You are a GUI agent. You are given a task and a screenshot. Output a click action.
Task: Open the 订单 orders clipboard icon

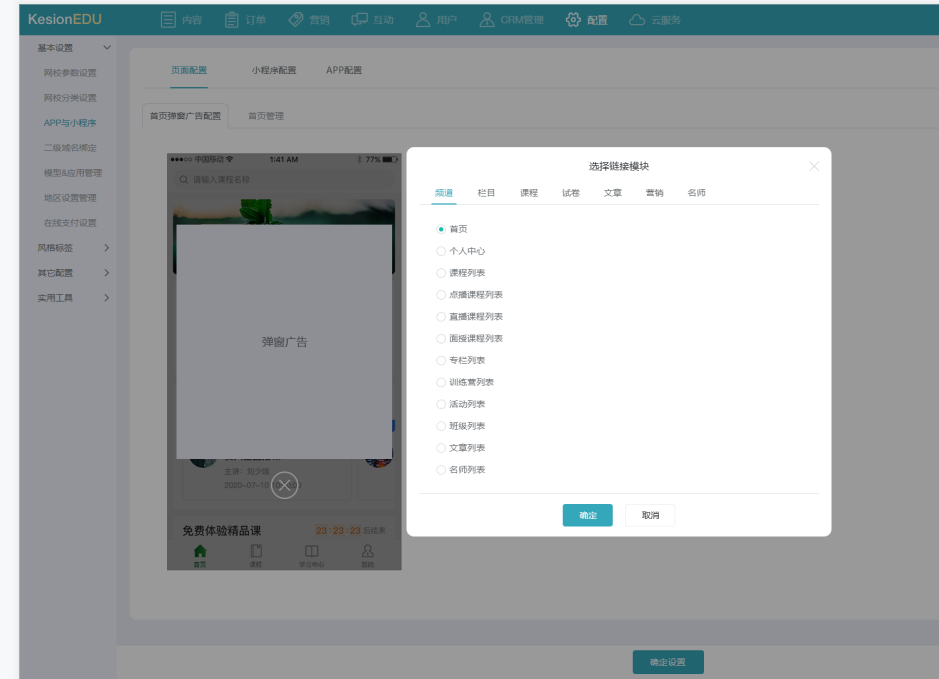coord(232,19)
